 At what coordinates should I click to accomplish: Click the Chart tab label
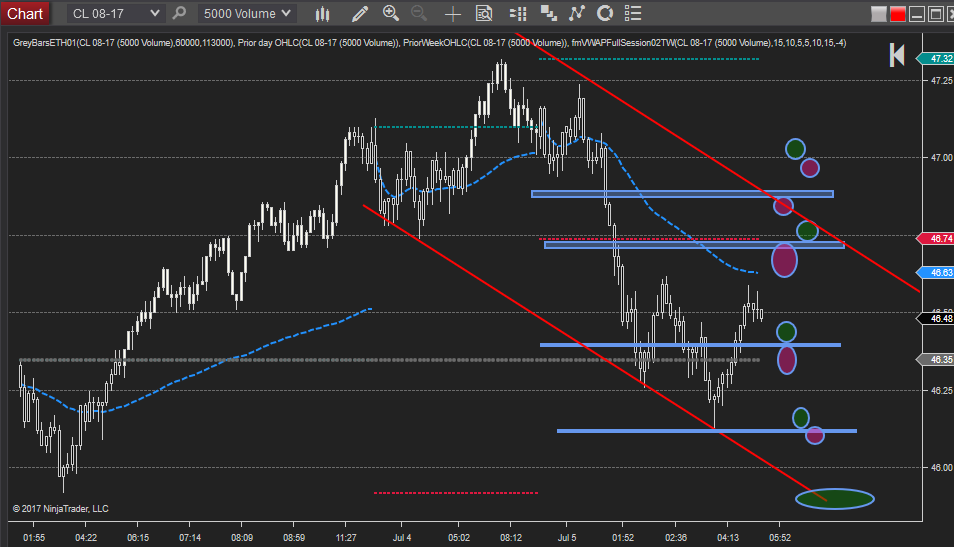(25, 13)
